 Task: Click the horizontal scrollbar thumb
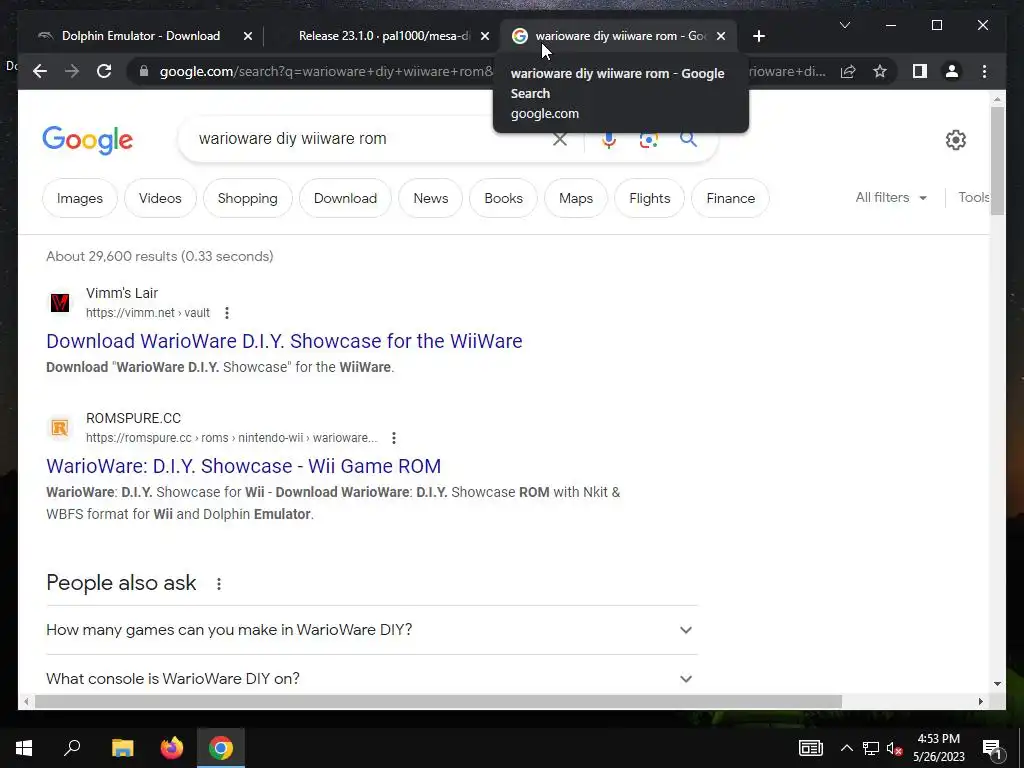click(438, 701)
